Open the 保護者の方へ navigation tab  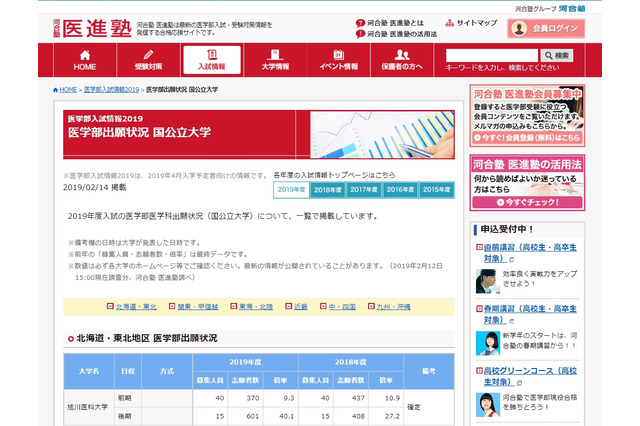coord(402,60)
